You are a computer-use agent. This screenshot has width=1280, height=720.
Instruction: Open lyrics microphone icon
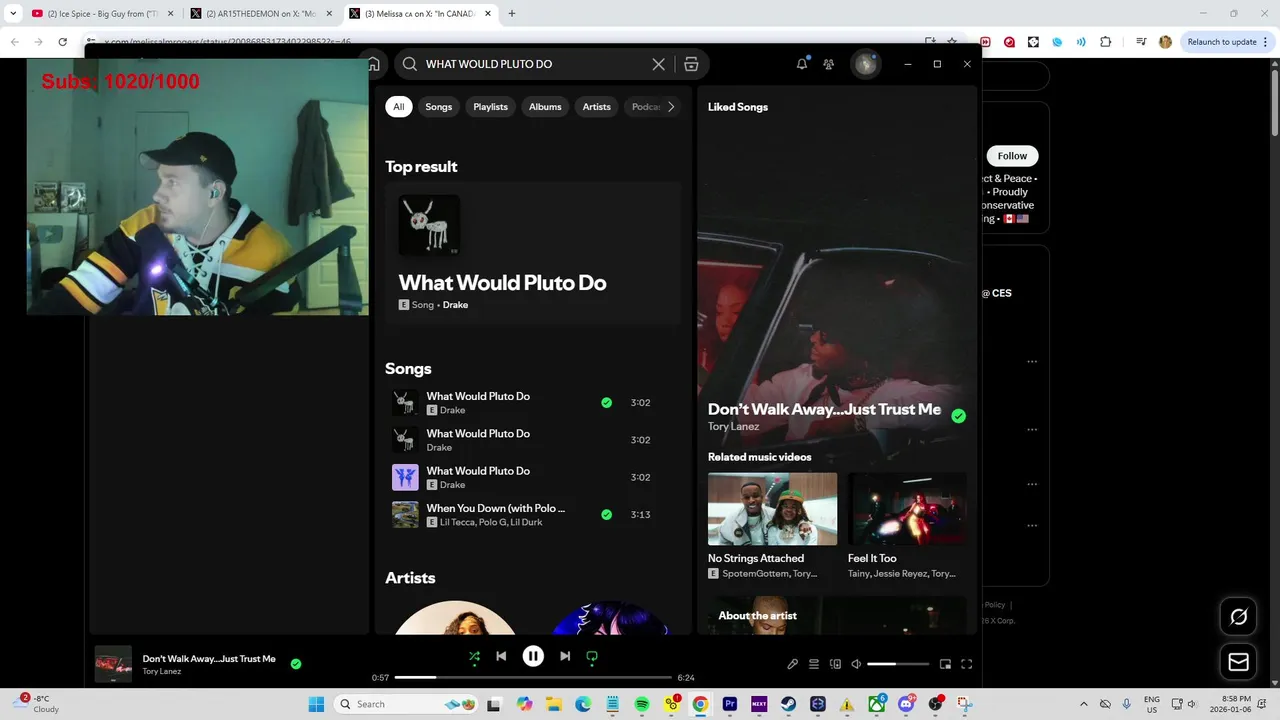click(x=793, y=664)
